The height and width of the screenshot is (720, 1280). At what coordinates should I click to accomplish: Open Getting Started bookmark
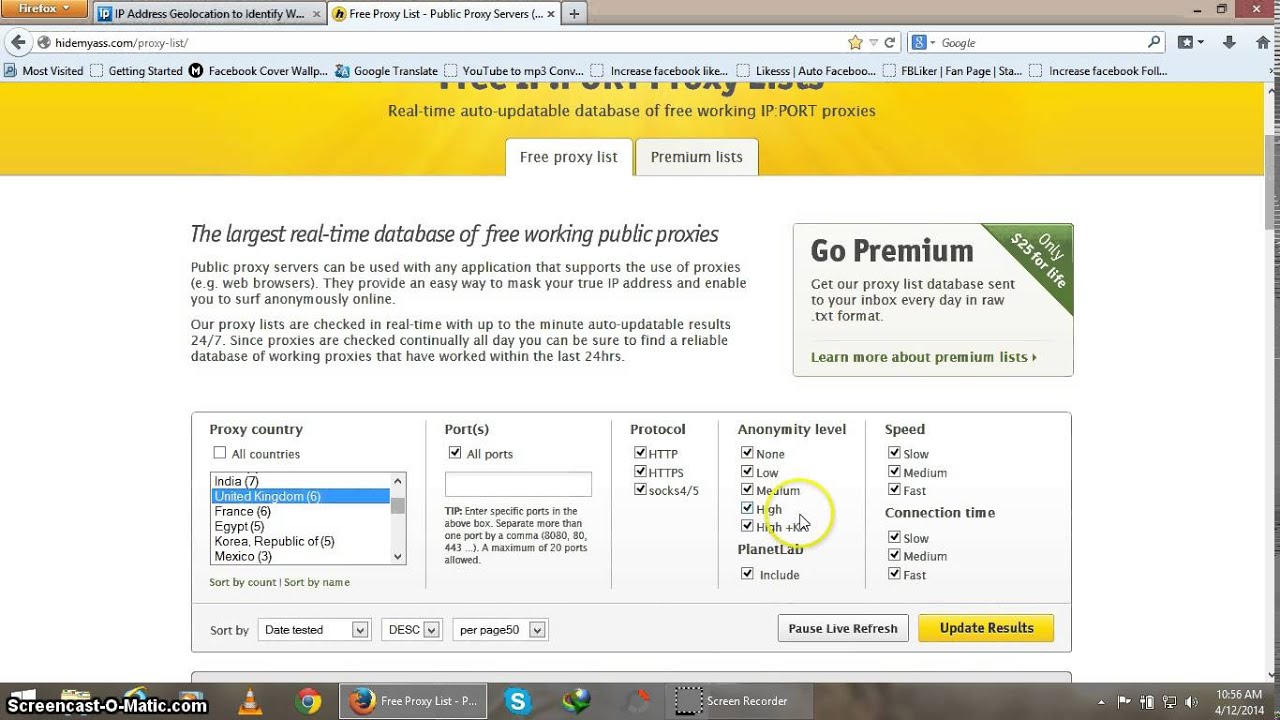click(136, 71)
